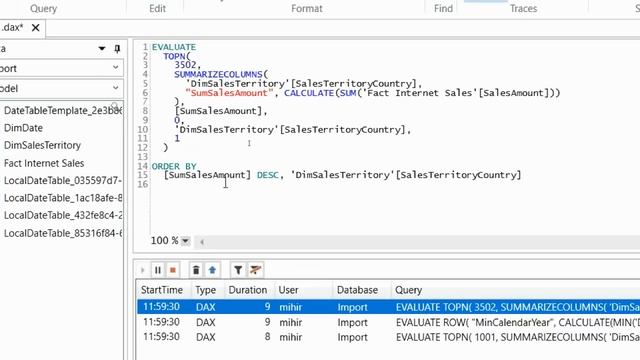Select the LocalDateTable_432fe8c4 table

coord(63,216)
